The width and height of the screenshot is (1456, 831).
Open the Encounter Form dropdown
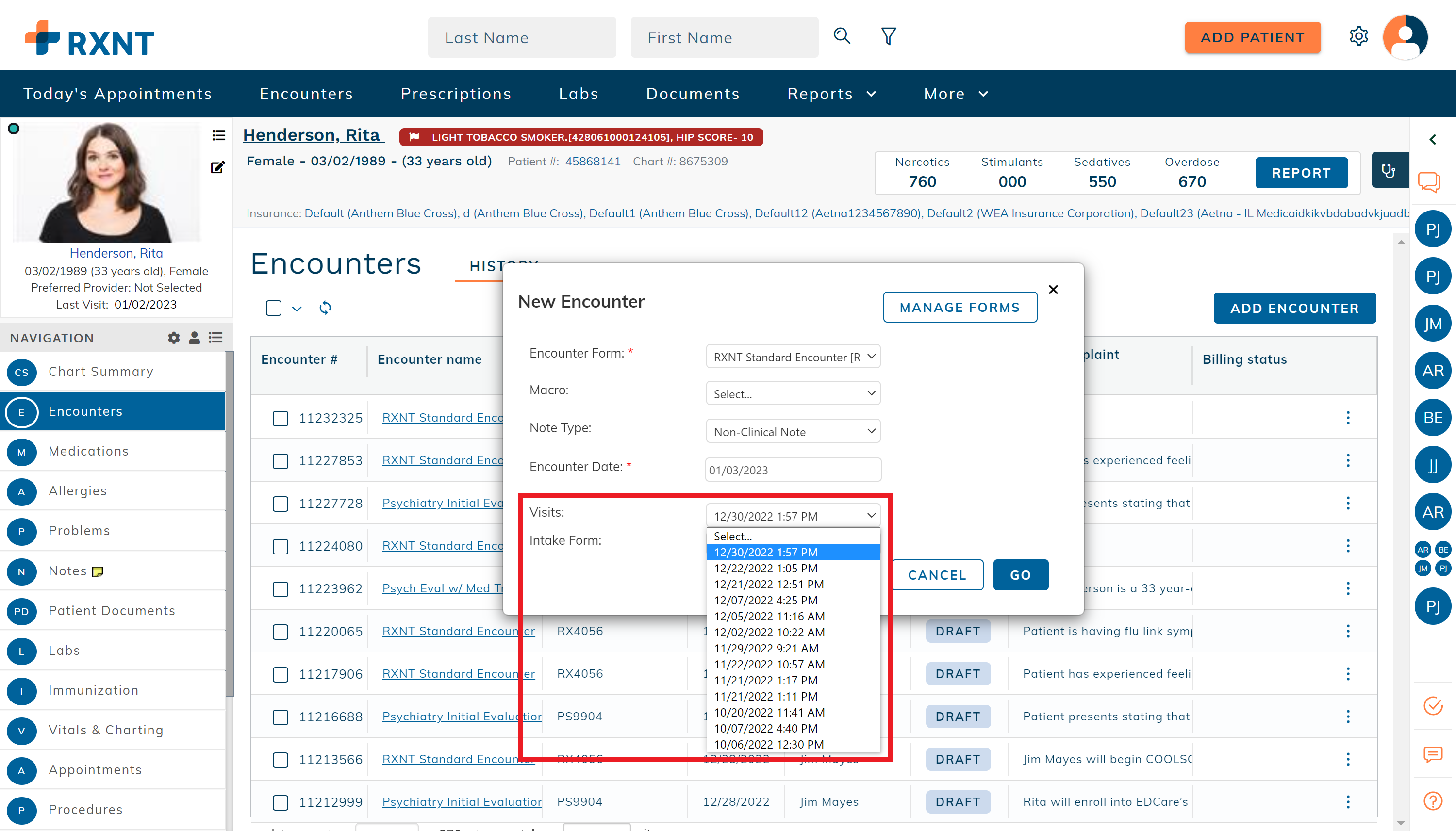(793, 357)
